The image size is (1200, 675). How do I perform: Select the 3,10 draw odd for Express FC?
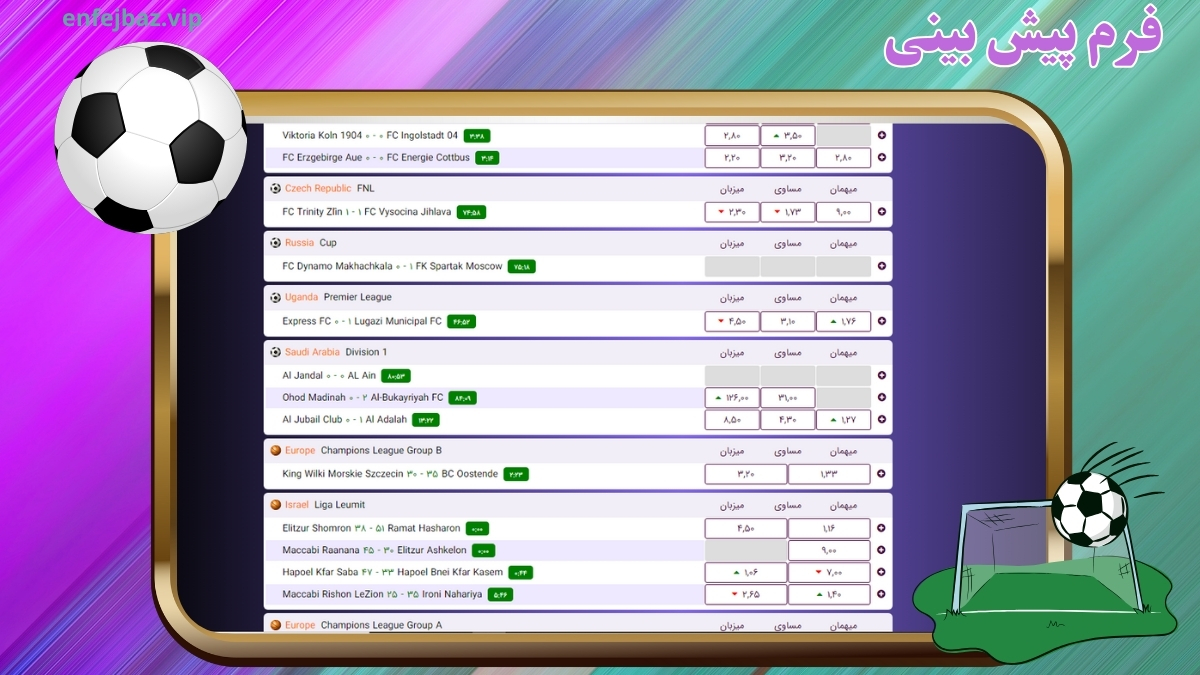pyautogui.click(x=787, y=321)
